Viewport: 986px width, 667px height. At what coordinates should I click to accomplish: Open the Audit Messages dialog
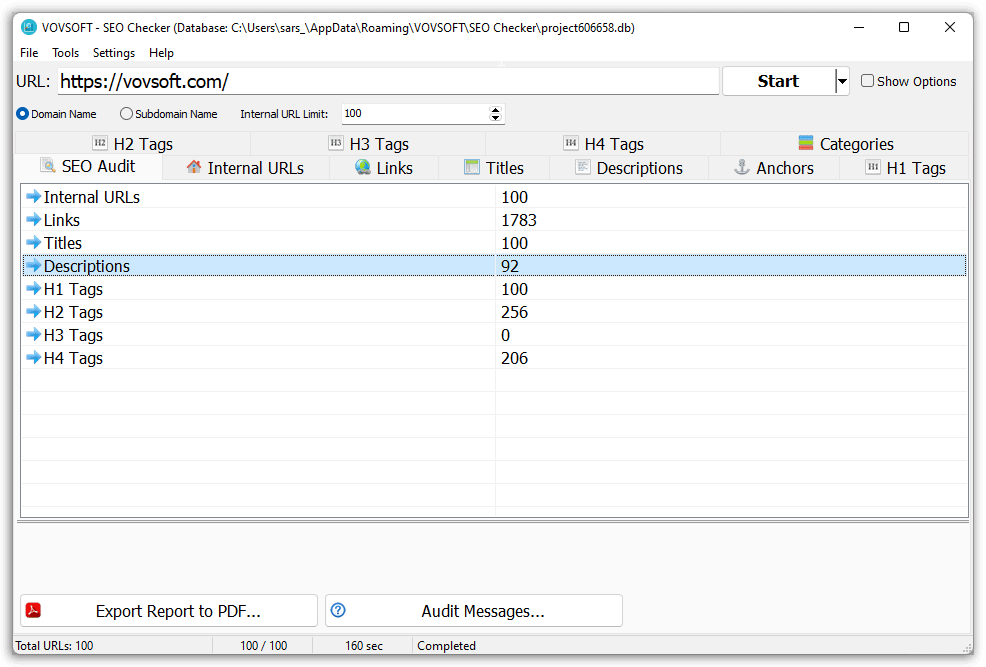point(474,610)
